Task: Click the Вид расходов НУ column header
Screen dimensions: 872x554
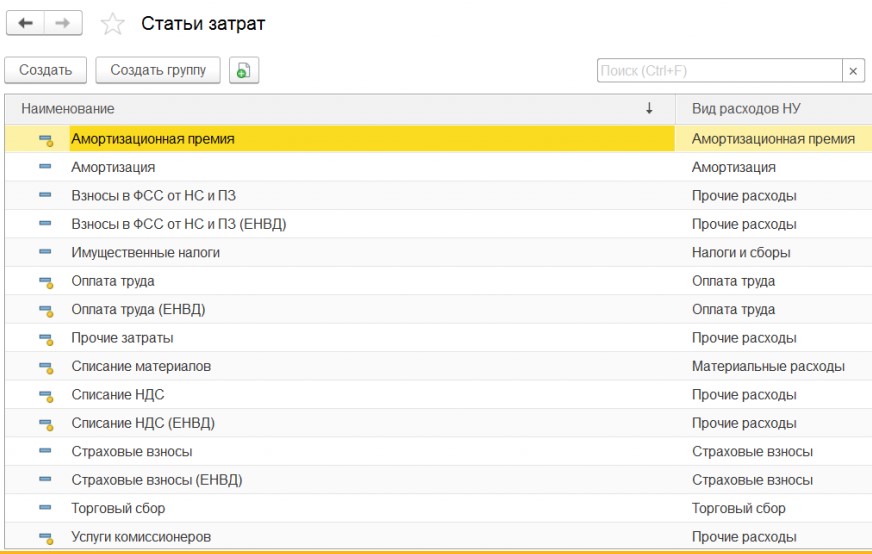Action: 746,108
